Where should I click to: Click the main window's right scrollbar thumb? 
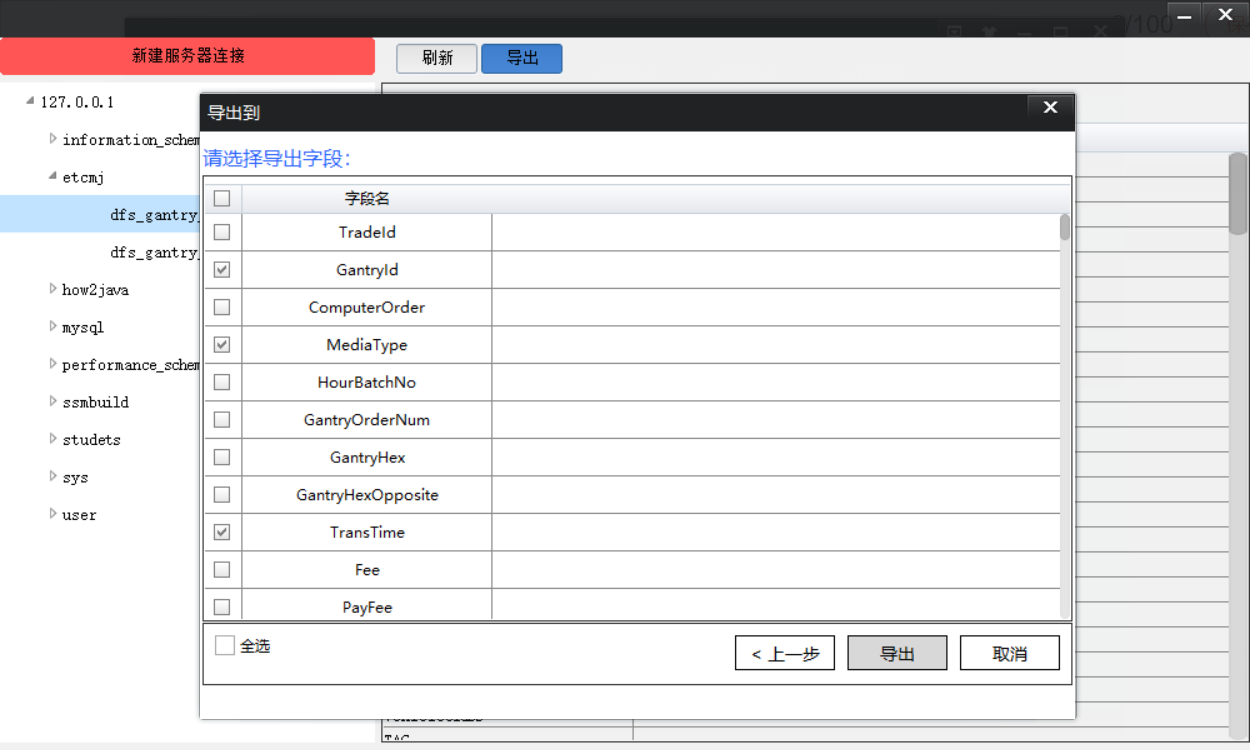[x=1238, y=193]
